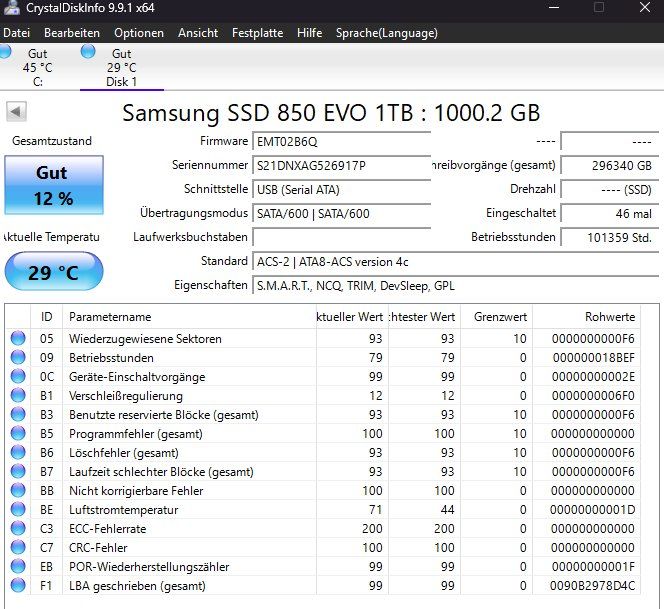The width and height of the screenshot is (664, 609).
Task: Click the Samsung SSD 850 EVO 1TB title
Action: pos(331,113)
